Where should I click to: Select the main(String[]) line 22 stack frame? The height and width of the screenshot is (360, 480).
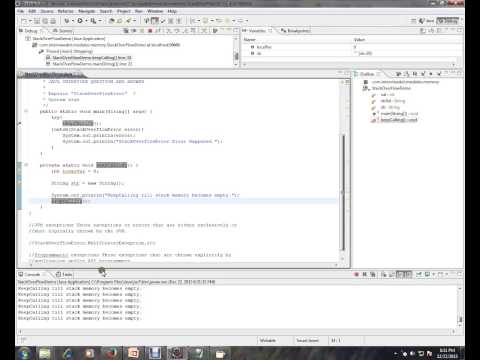click(89, 64)
